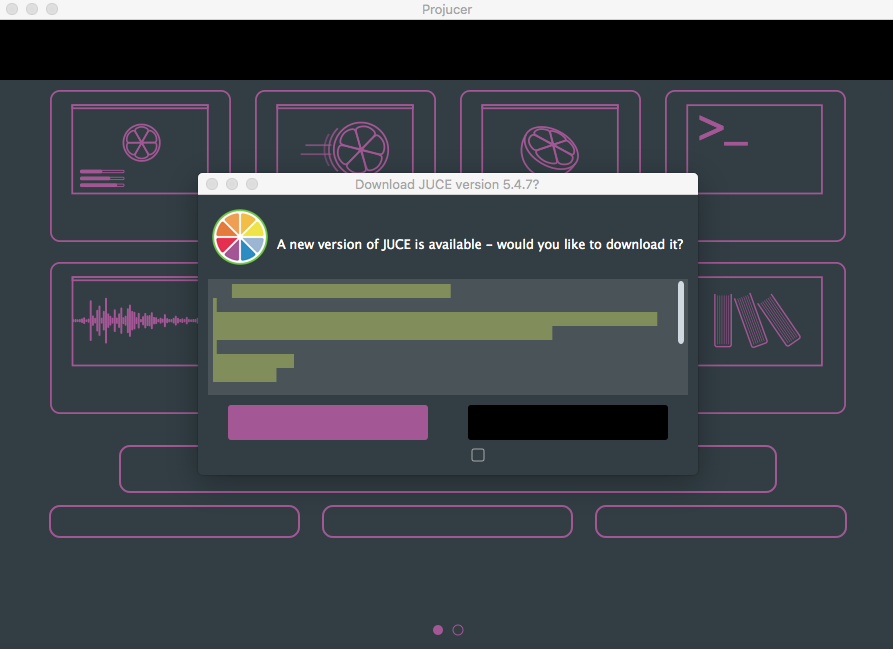Click the left outlined button in Projucer bottom row

click(x=174, y=521)
